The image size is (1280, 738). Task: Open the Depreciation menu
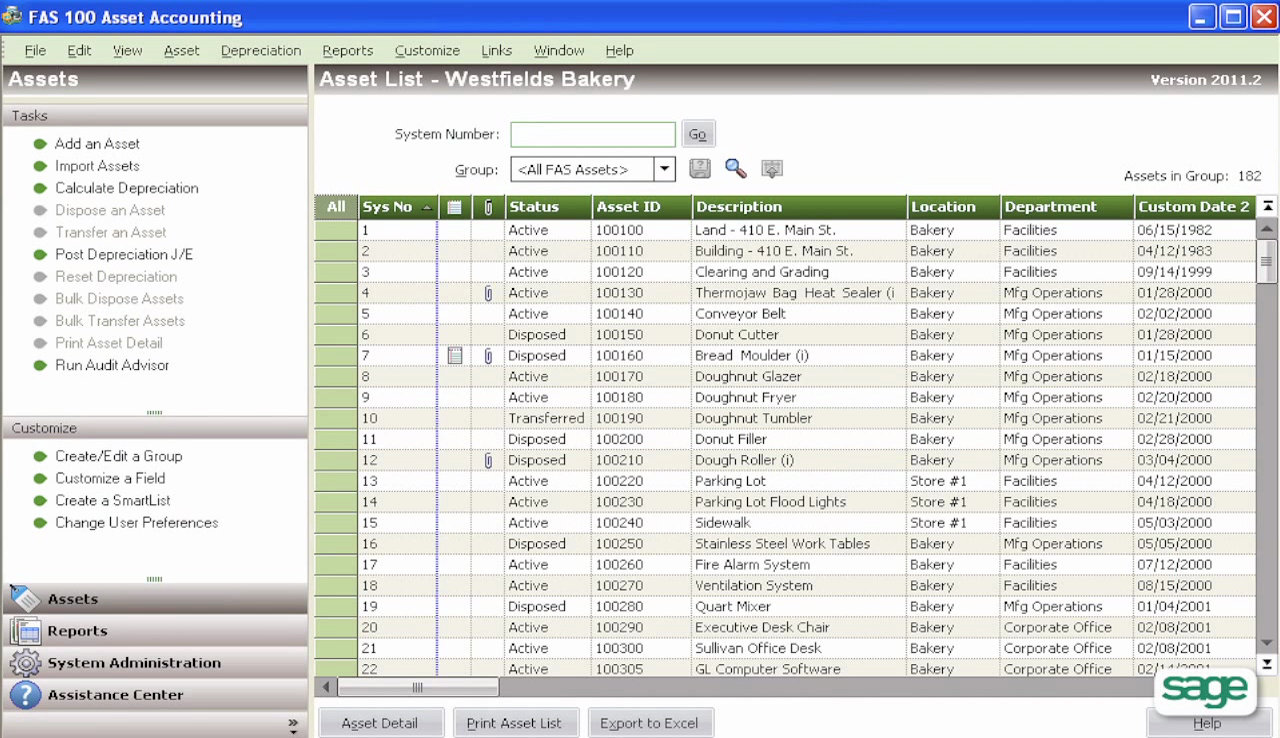point(261,50)
